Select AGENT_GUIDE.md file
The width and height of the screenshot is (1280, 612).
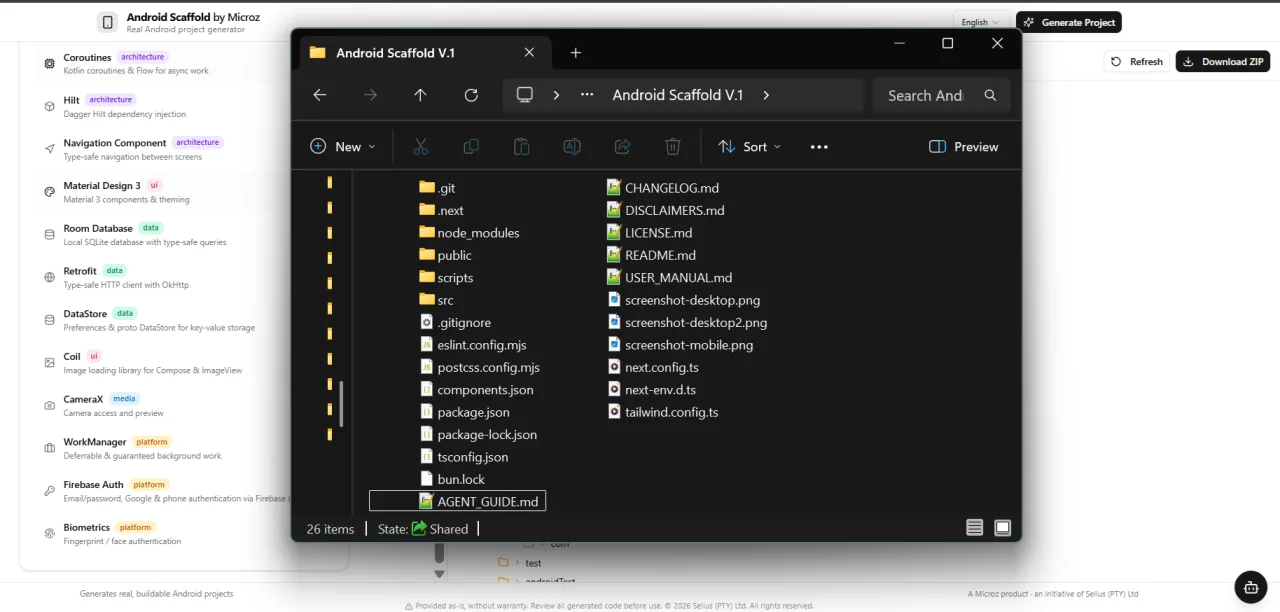(457, 501)
